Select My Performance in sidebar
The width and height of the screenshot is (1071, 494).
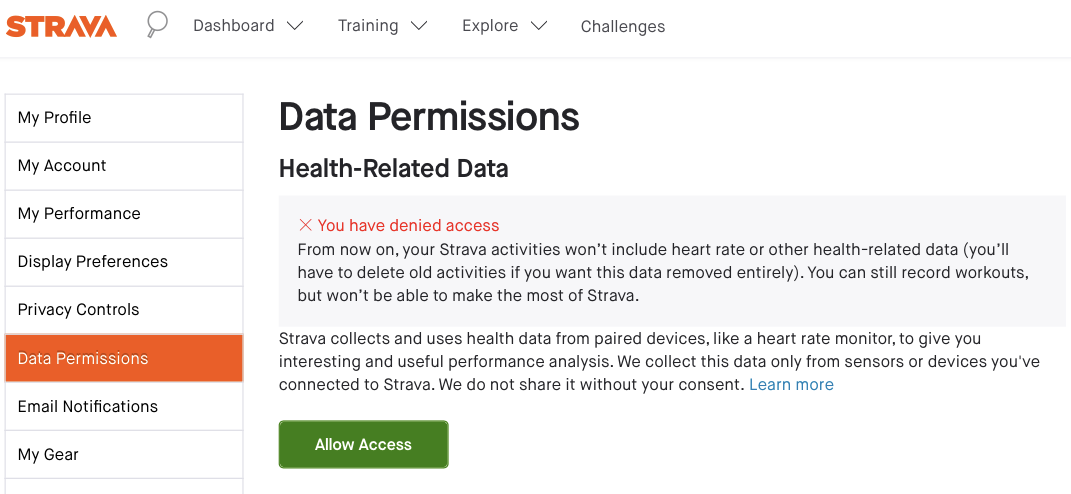[124, 214]
